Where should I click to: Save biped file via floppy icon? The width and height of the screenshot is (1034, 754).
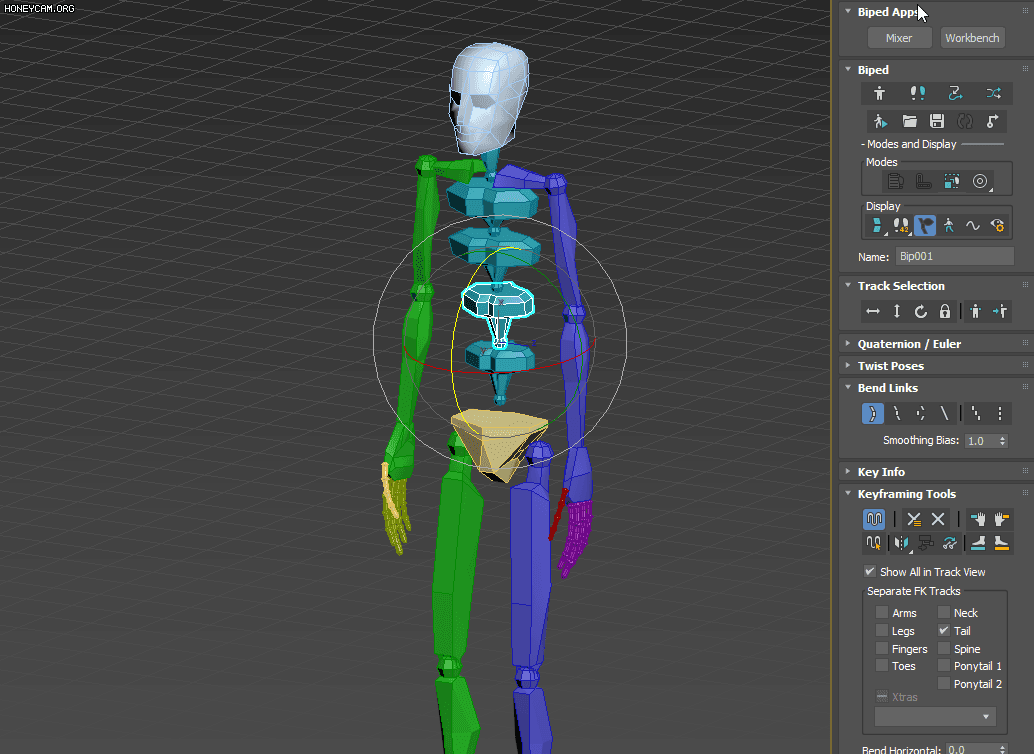click(937, 121)
